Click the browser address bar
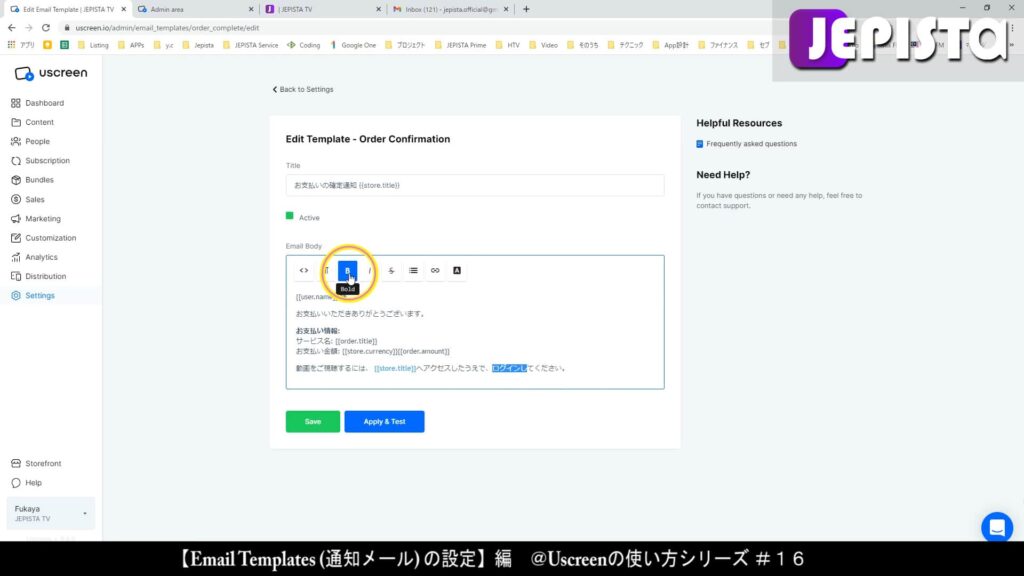Viewport: 1024px width, 576px height. click(x=418, y=28)
